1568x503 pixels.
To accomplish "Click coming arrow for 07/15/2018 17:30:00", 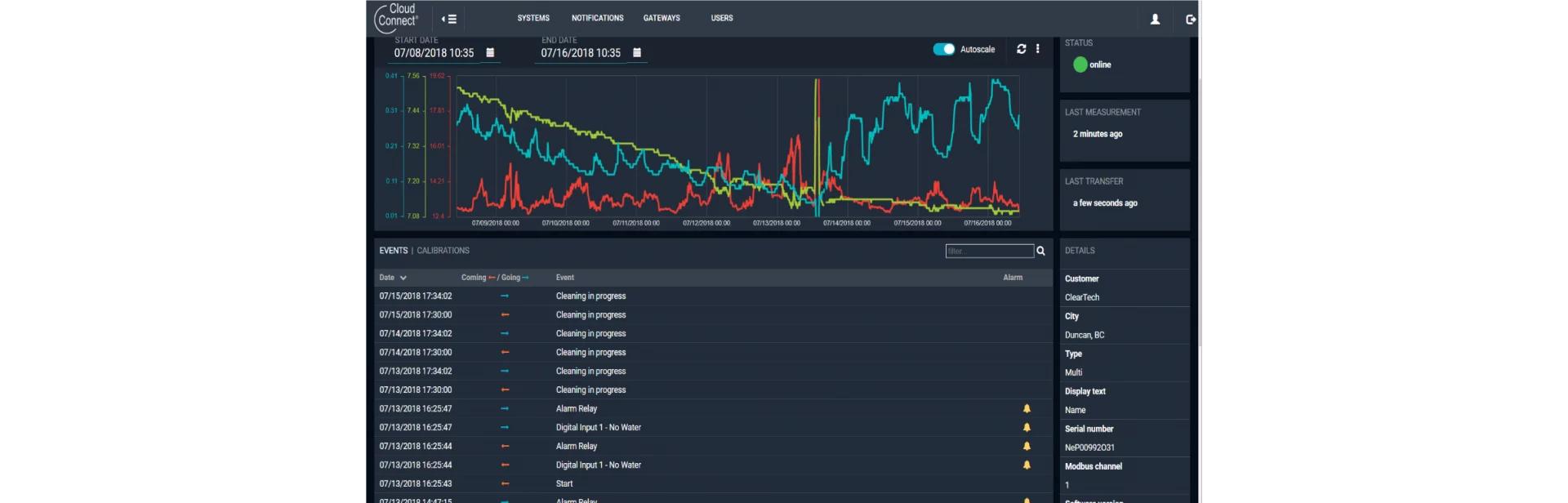I will [x=505, y=314].
